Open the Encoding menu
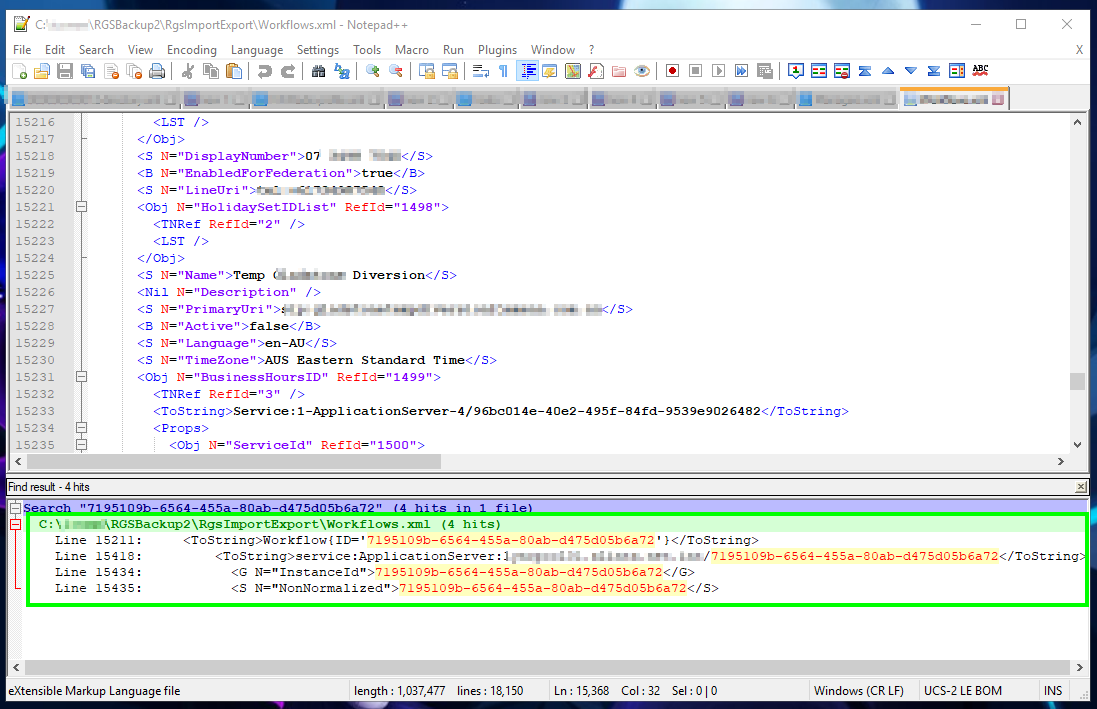 [x=192, y=50]
